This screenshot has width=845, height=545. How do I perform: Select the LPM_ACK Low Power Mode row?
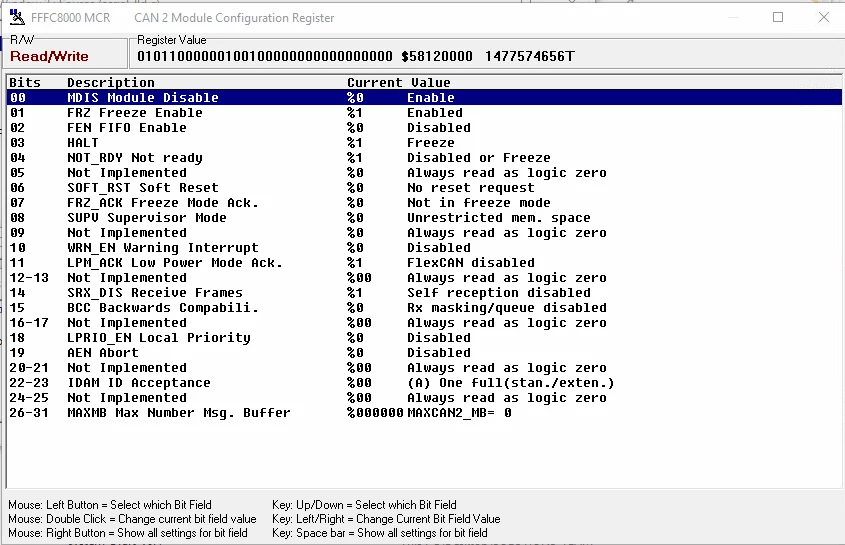(x=424, y=263)
